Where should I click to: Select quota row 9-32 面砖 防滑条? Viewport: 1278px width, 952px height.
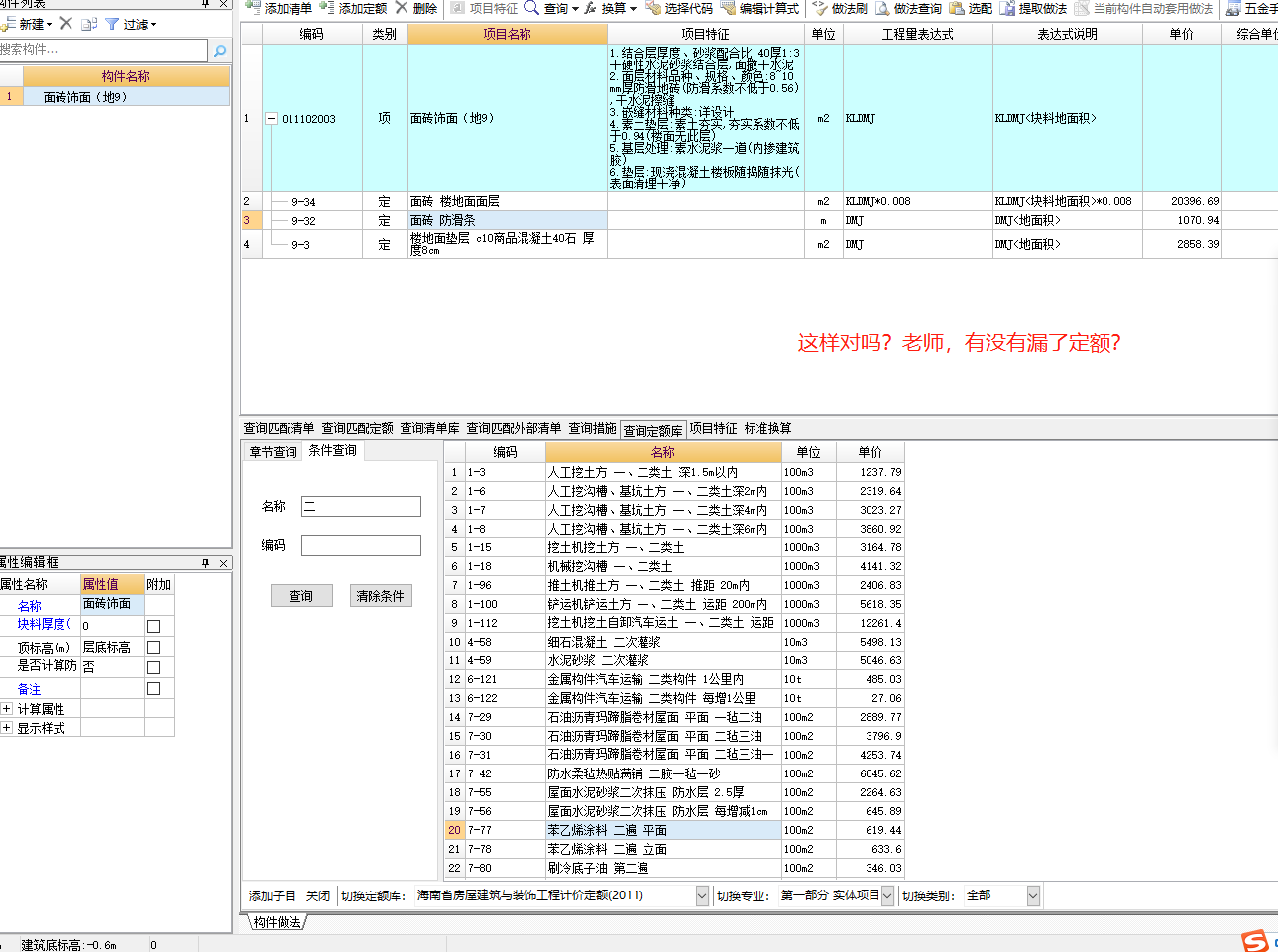758,220
